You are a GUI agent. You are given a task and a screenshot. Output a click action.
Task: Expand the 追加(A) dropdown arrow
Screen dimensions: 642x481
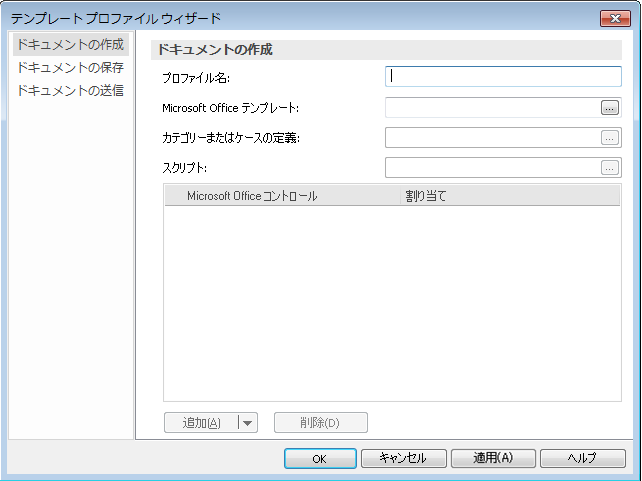pos(247,423)
